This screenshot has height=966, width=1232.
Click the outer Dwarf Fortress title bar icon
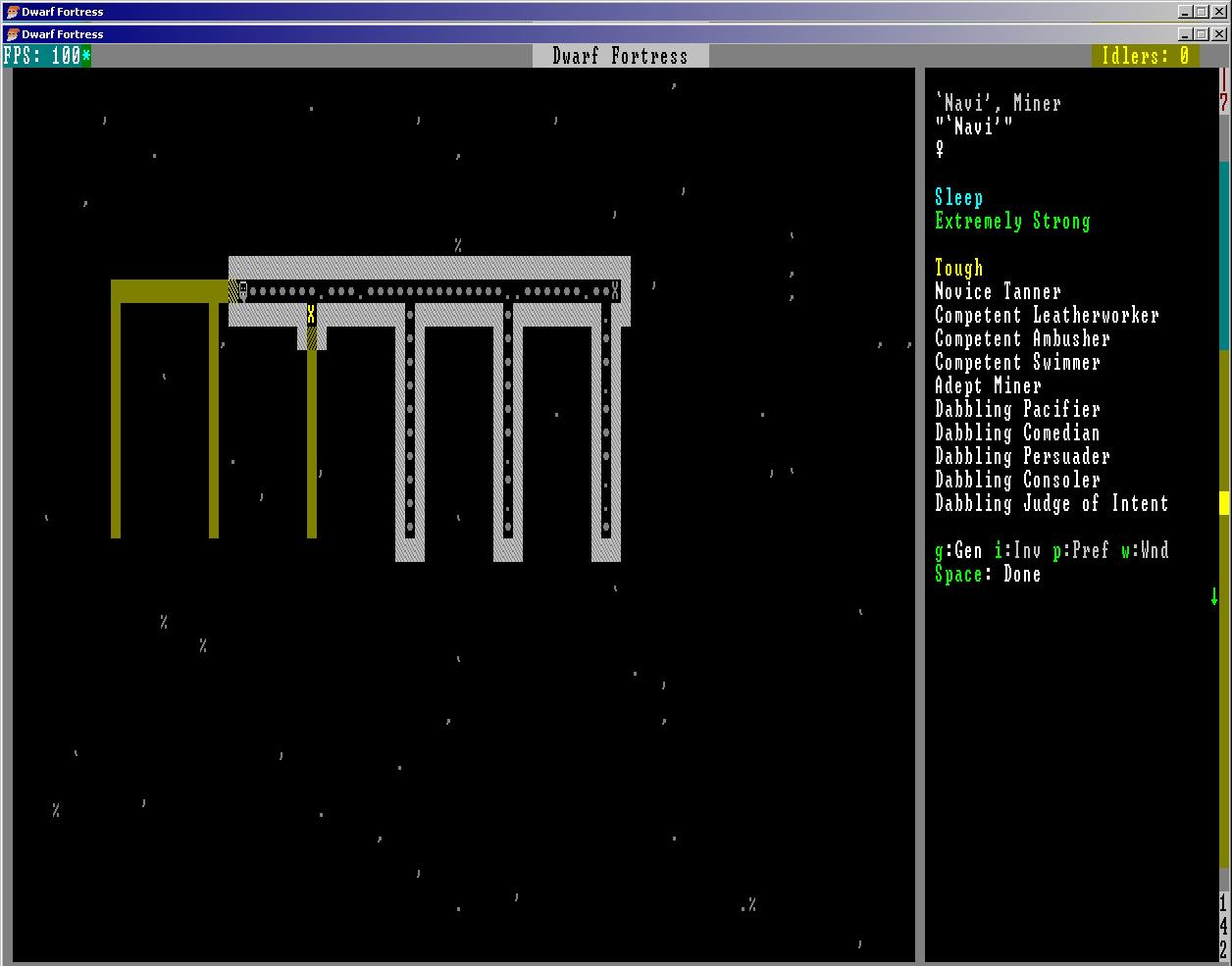(12, 12)
